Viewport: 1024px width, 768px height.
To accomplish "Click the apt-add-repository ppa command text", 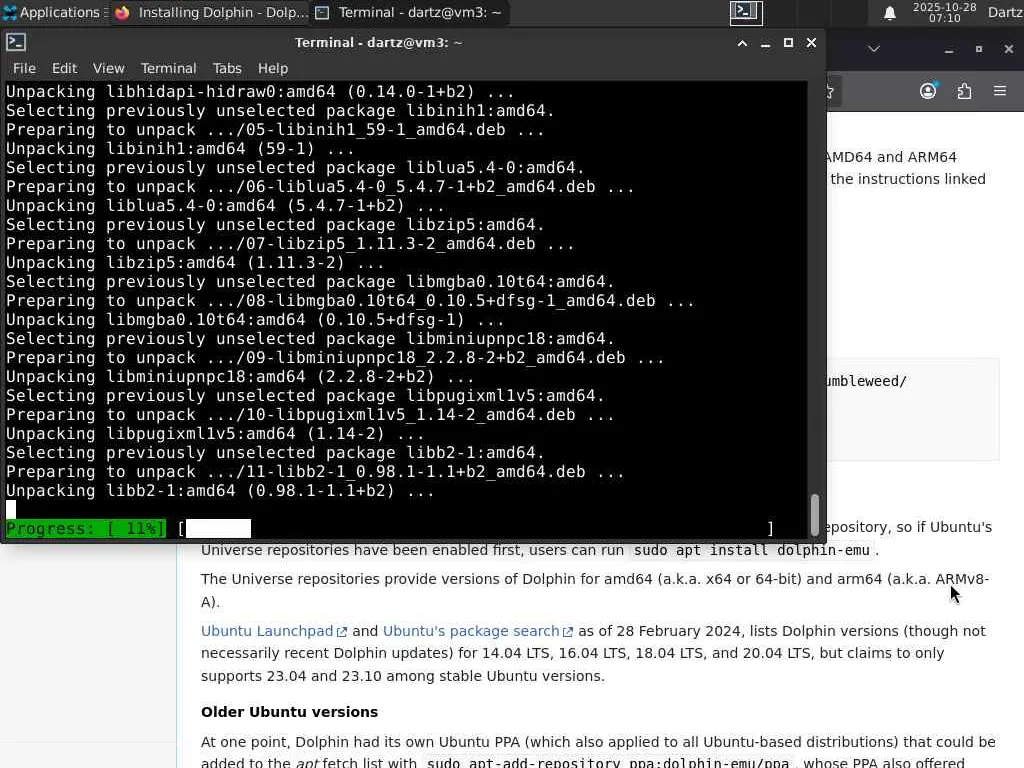I will [x=608, y=762].
